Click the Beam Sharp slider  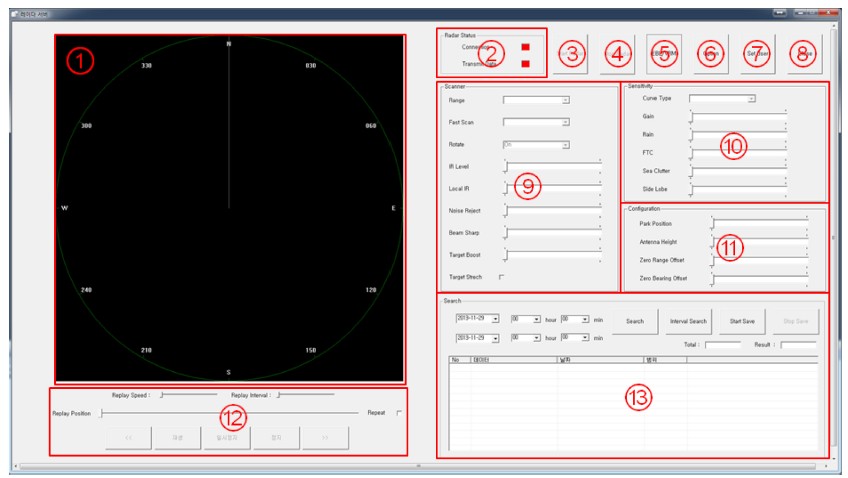(553, 233)
